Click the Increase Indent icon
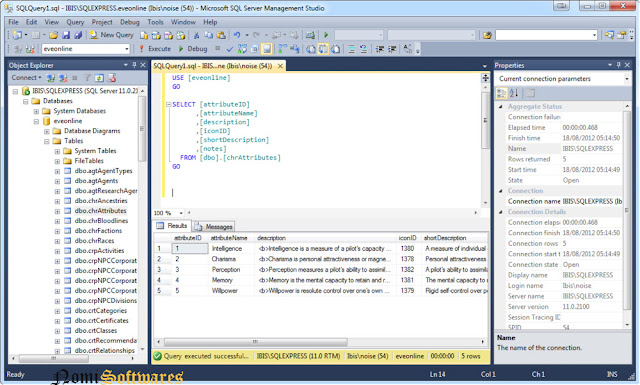 [392, 49]
